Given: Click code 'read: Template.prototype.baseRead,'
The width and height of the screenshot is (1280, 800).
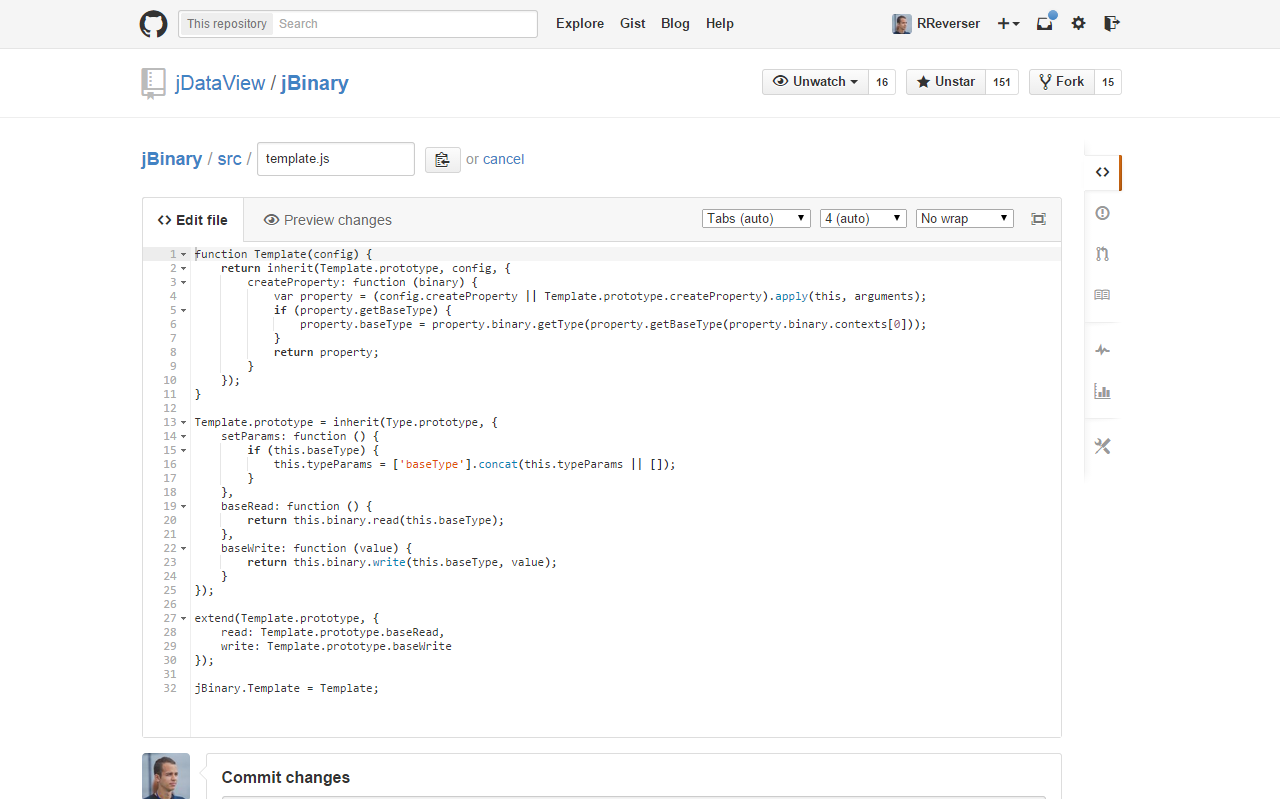Looking at the screenshot, I should coord(333,632).
